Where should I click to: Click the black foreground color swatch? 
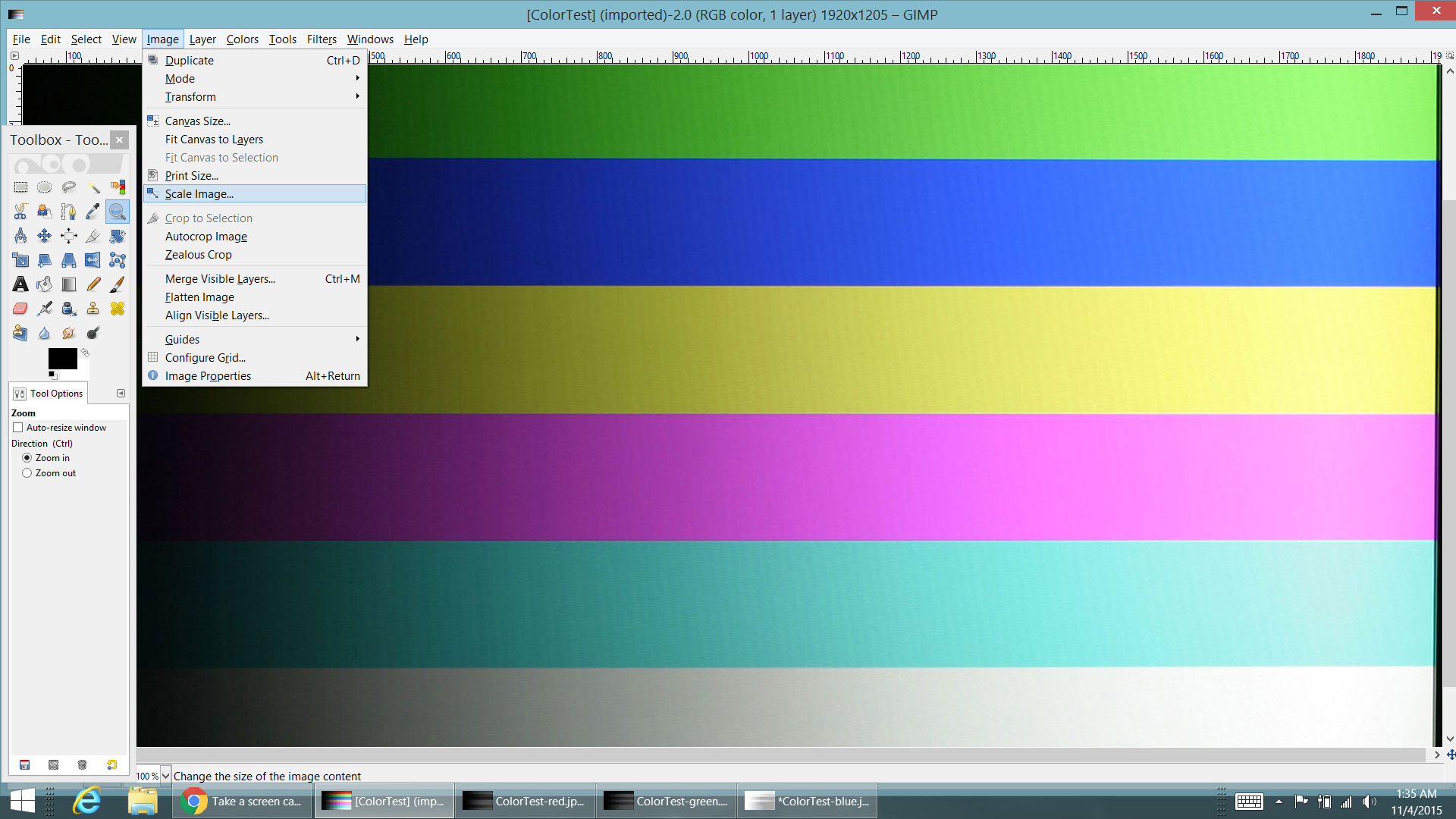tap(63, 359)
